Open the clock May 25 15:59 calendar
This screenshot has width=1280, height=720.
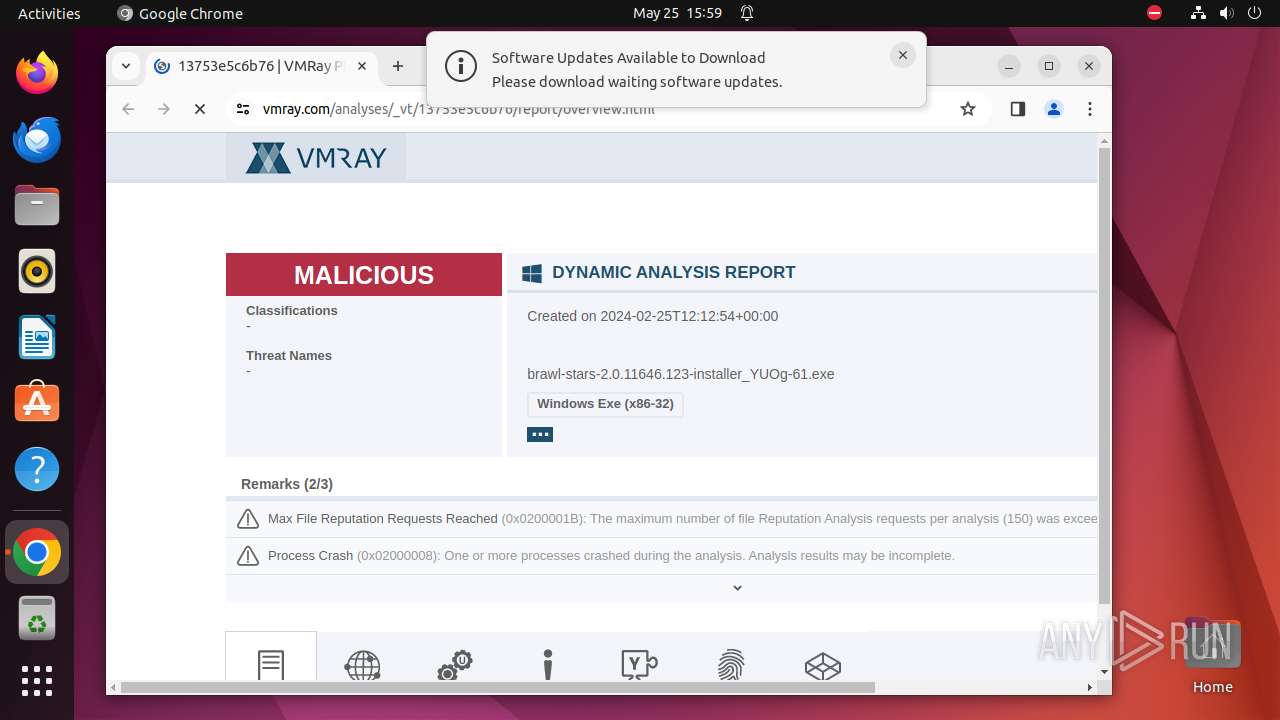pyautogui.click(x=677, y=13)
